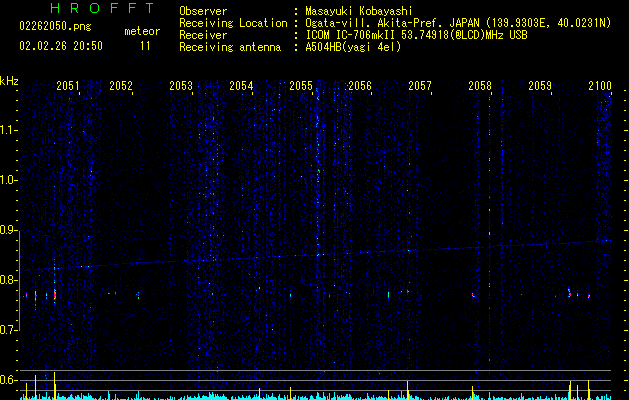Click the observer name Masayuki Kobayashi
Image resolution: width=629 pixels, height=400 pixels.
click(x=359, y=12)
